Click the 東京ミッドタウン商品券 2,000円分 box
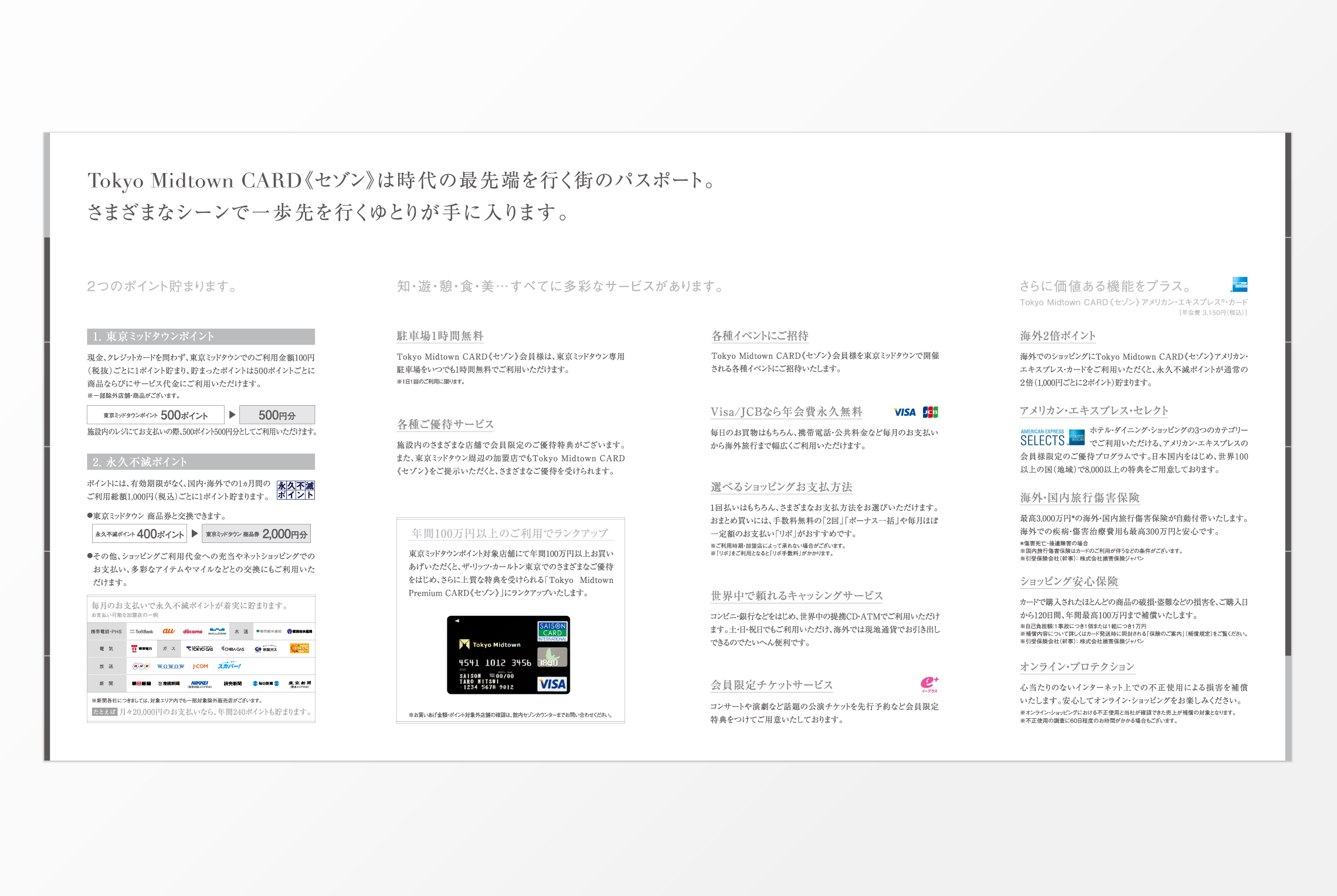The image size is (1337, 896). [x=256, y=534]
